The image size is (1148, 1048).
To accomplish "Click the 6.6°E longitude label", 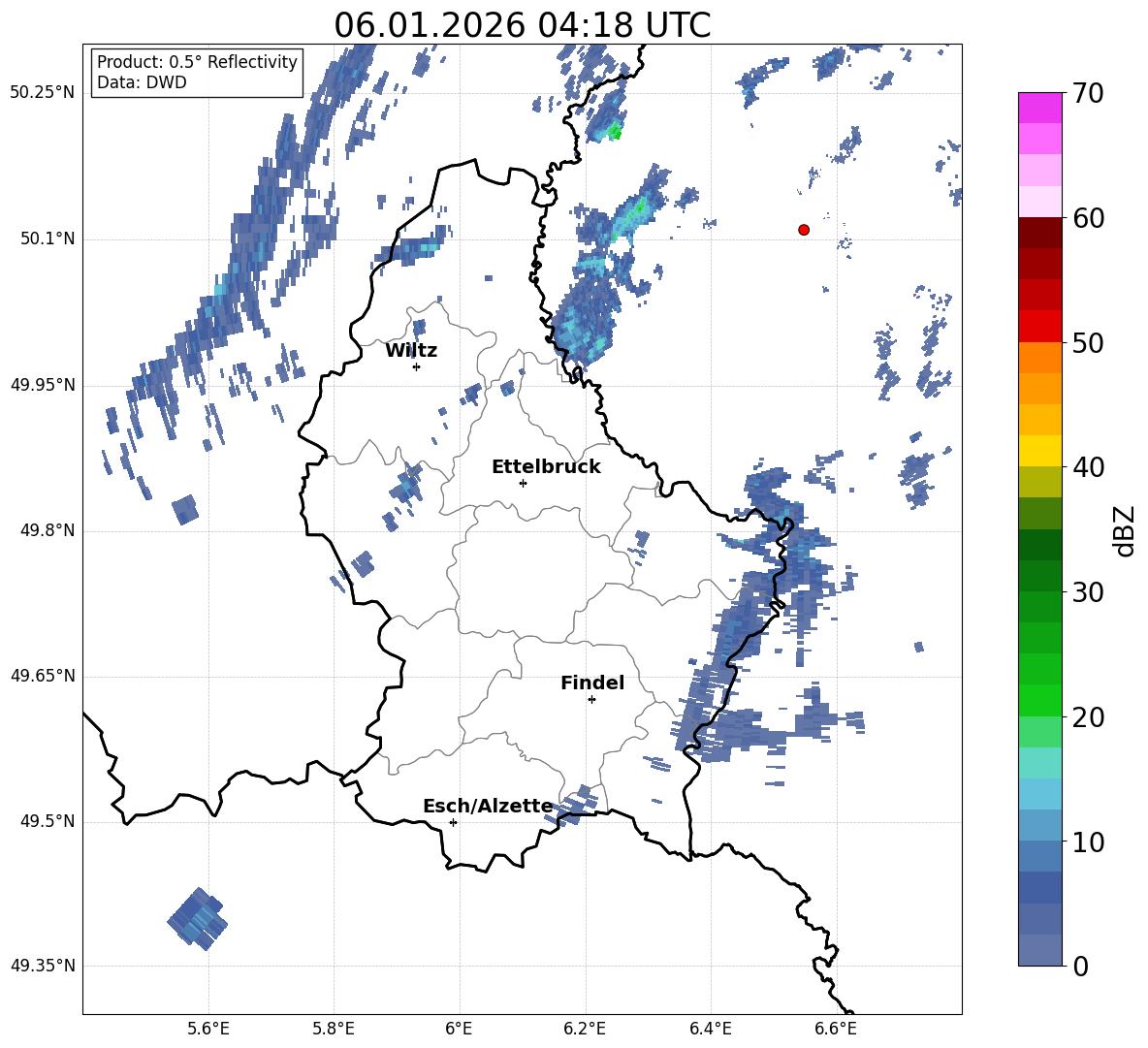I will (x=836, y=1029).
